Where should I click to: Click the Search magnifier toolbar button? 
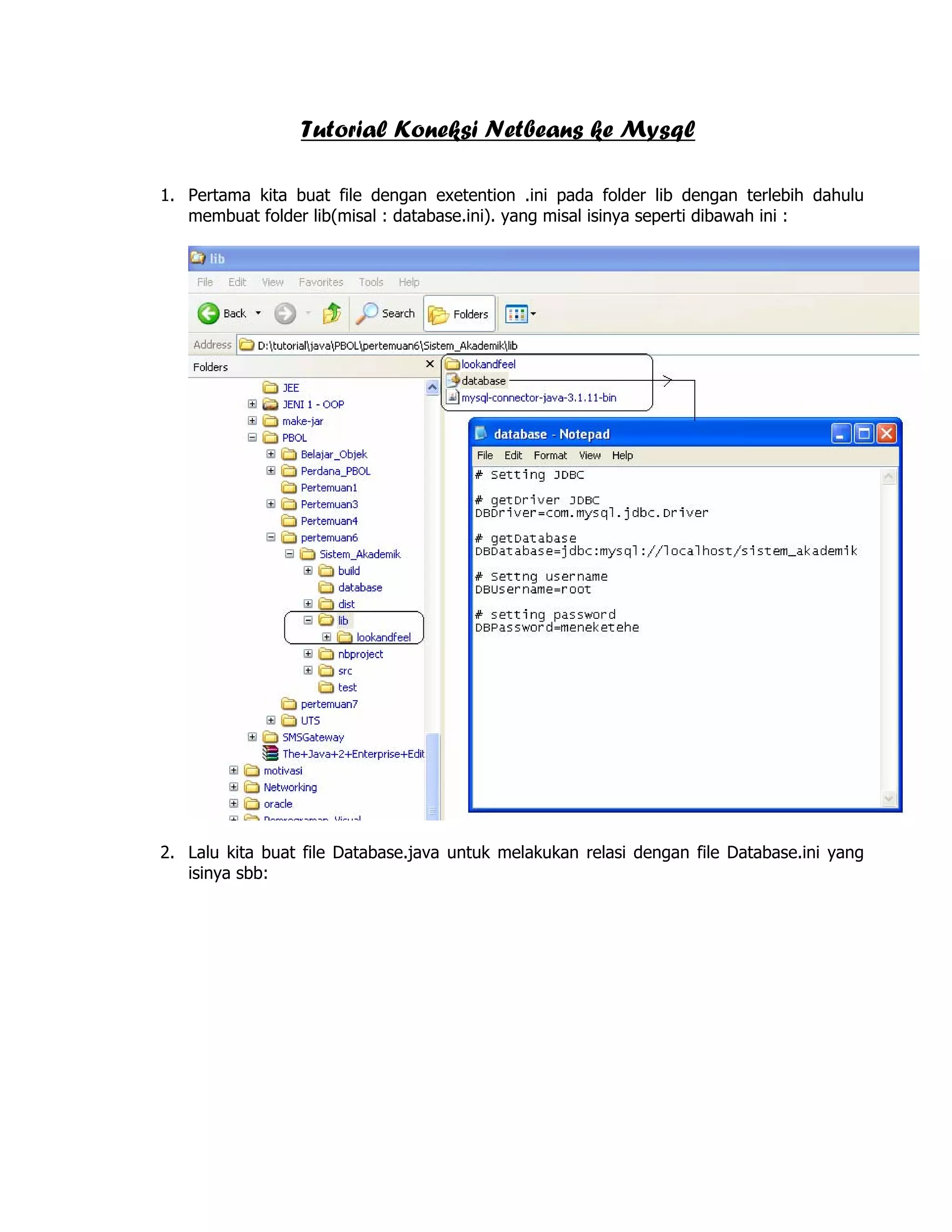(385, 314)
